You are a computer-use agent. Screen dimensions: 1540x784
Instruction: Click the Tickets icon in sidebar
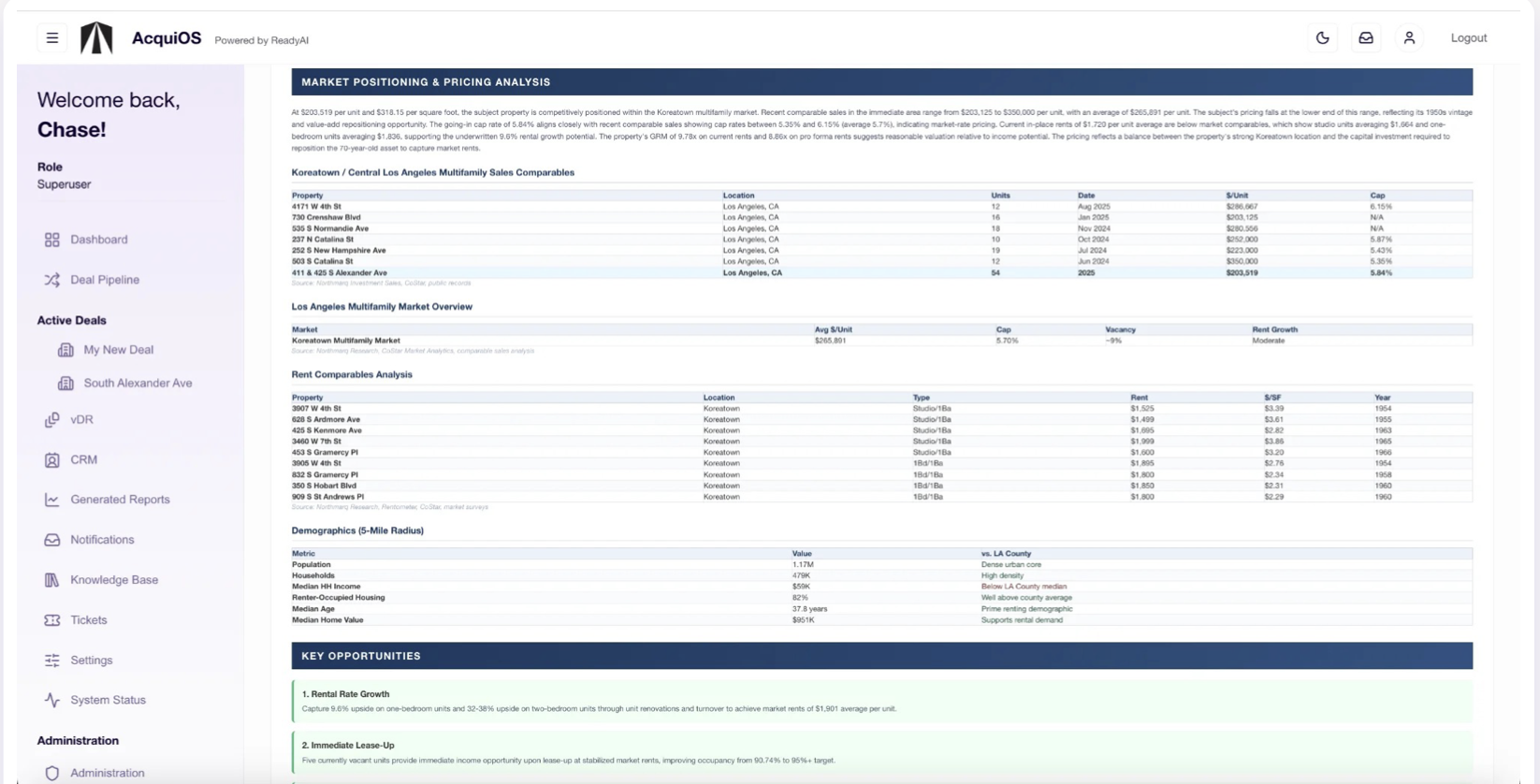point(52,620)
